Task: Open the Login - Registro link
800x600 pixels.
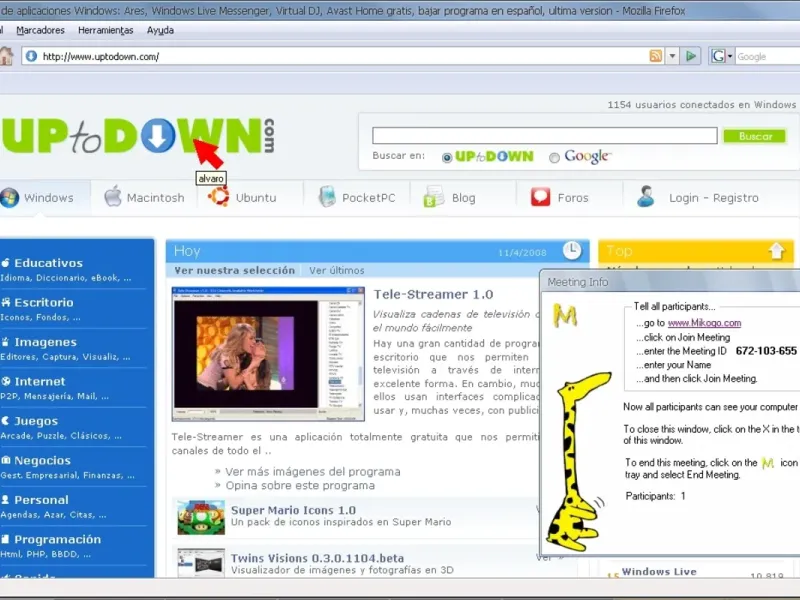Action: pyautogui.click(x=714, y=198)
